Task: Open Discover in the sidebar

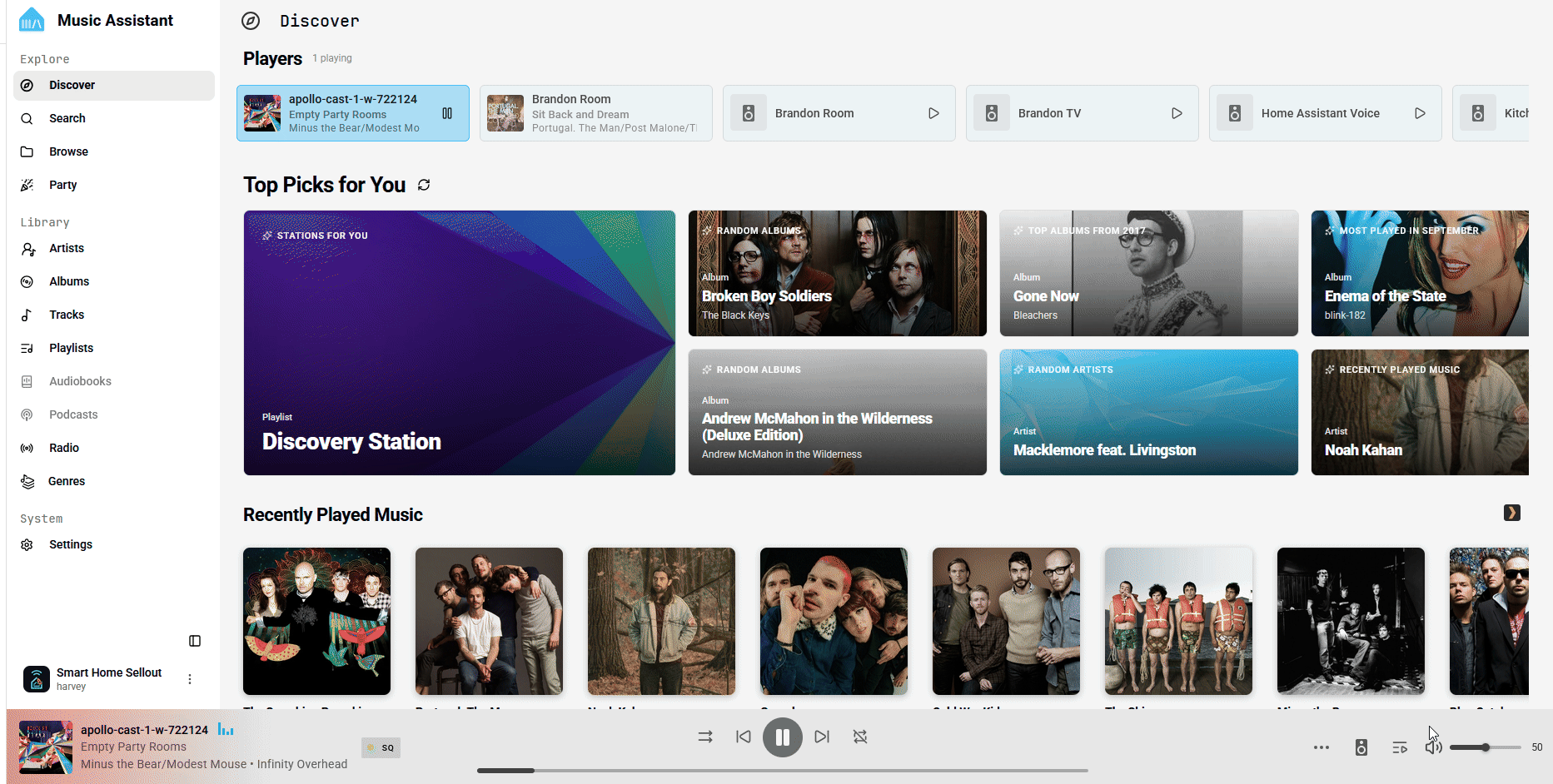Action: pyautogui.click(x=114, y=85)
